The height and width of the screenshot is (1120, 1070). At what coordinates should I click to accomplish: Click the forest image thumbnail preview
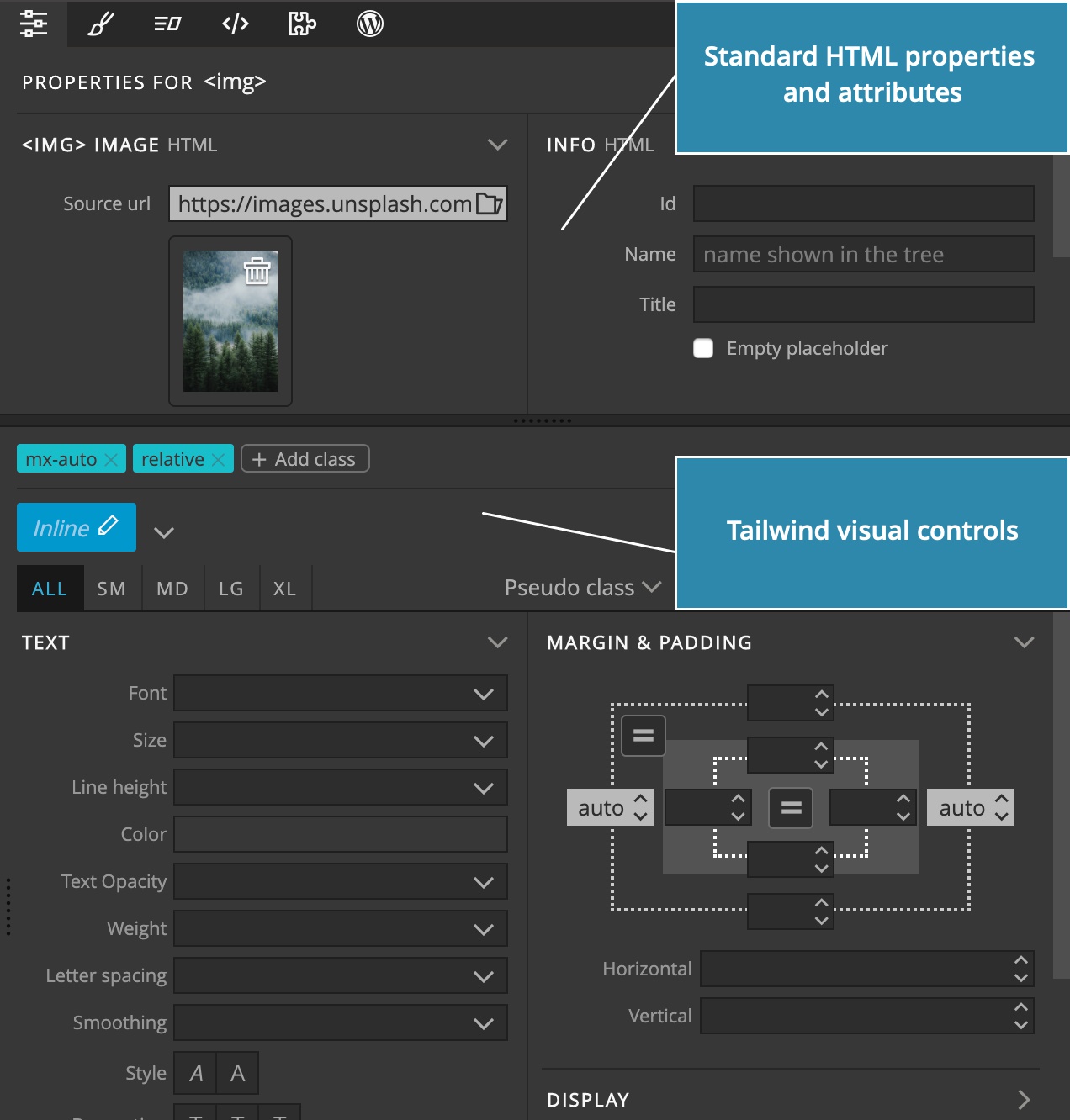point(230,321)
